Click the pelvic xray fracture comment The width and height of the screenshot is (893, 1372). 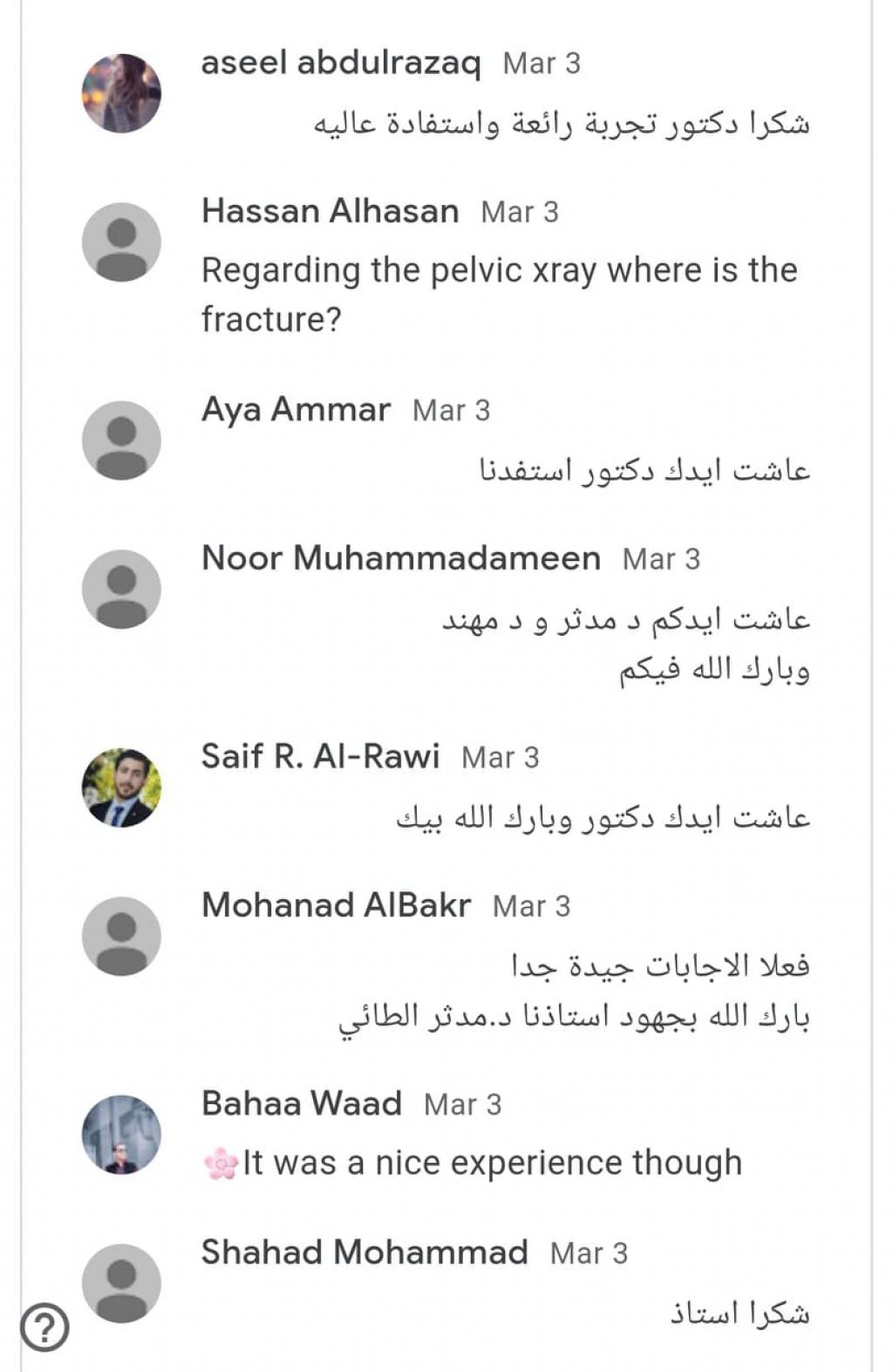click(x=499, y=295)
